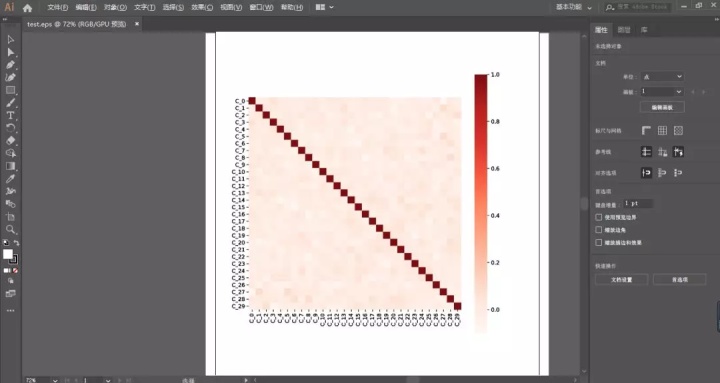720x383 pixels.
Task: Reset to default fill and stroke
Action: click(x=6, y=242)
